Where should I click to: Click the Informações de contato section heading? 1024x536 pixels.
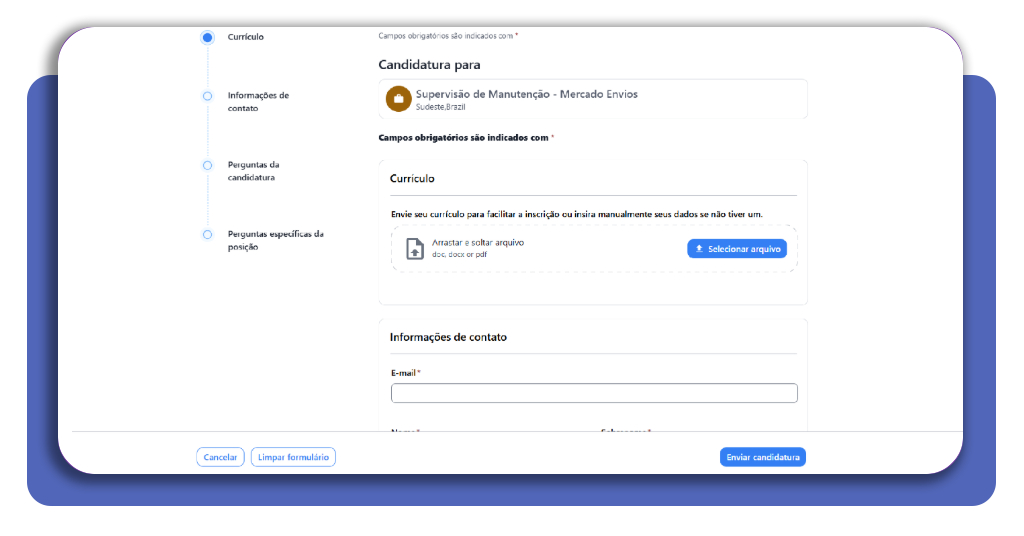pyautogui.click(x=448, y=337)
